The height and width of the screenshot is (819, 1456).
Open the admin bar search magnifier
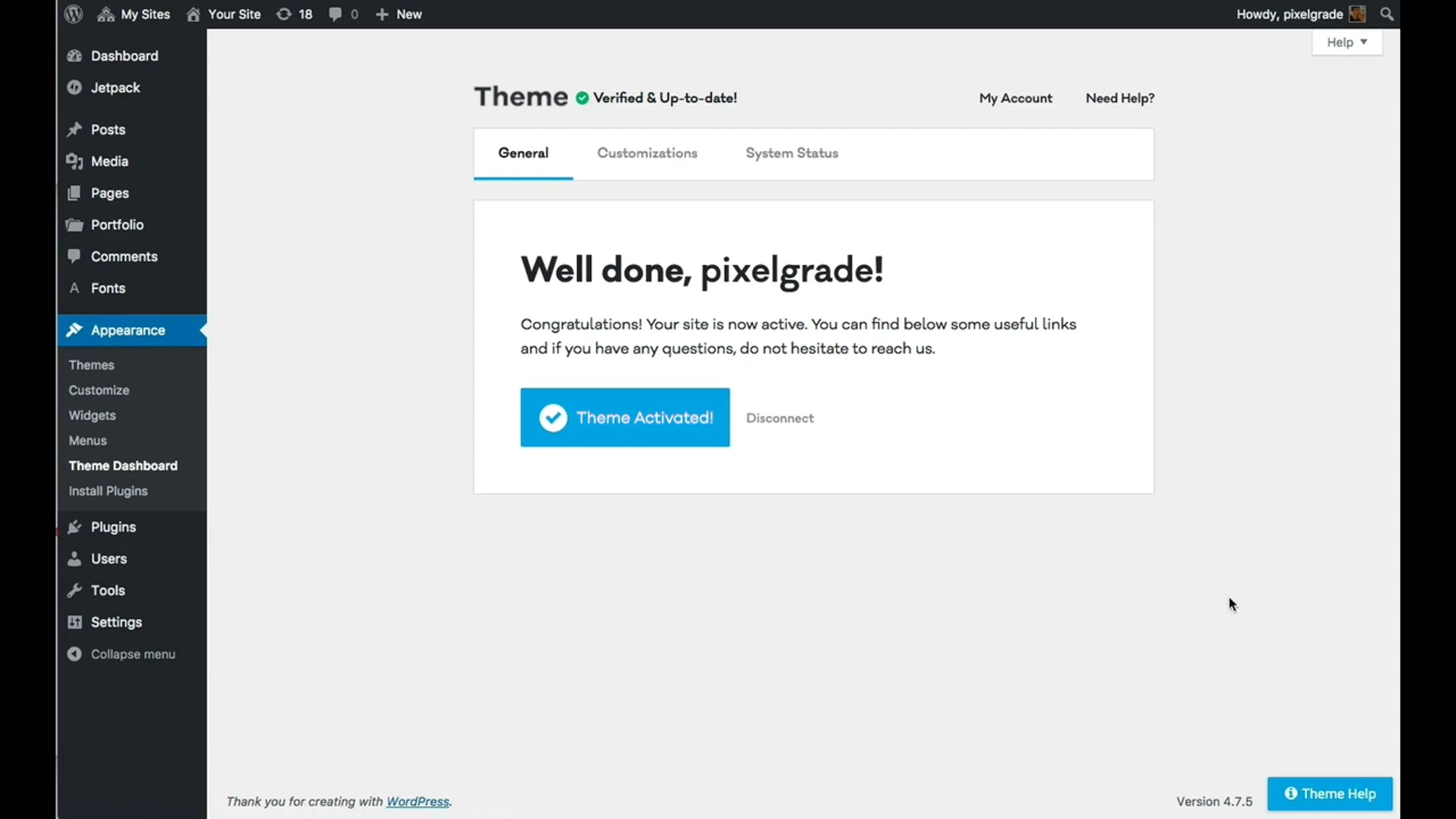coord(1387,14)
